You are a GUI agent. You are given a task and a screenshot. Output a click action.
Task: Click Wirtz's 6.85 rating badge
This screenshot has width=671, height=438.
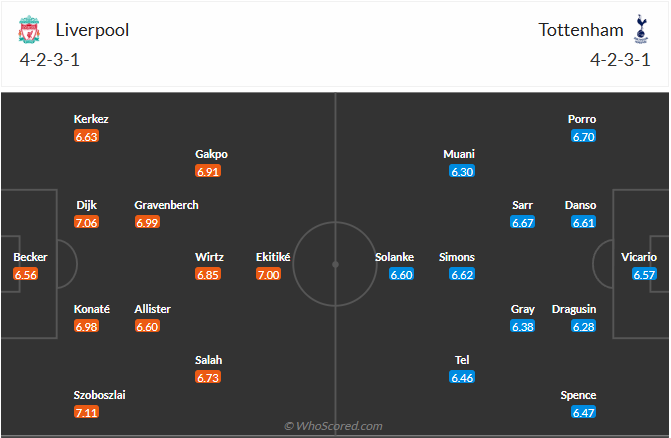pyautogui.click(x=208, y=274)
